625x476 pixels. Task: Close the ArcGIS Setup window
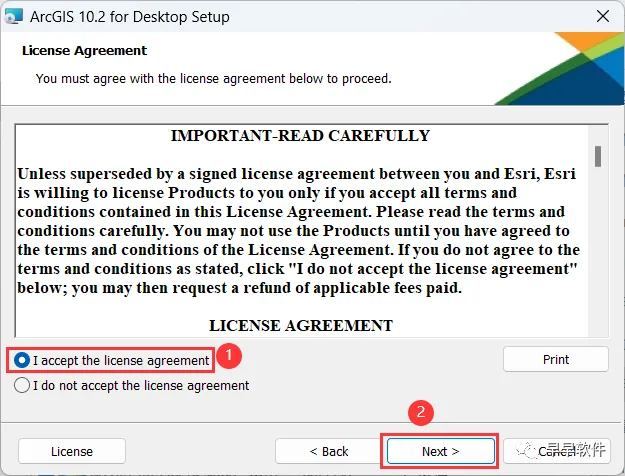pyautogui.click(x=603, y=16)
